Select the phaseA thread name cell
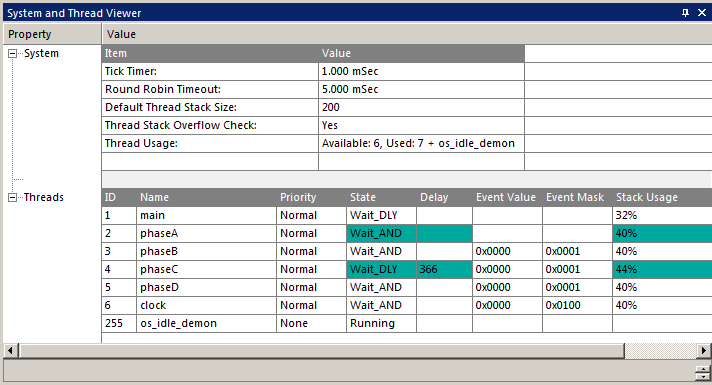This screenshot has height=385, width=712. (x=206, y=233)
